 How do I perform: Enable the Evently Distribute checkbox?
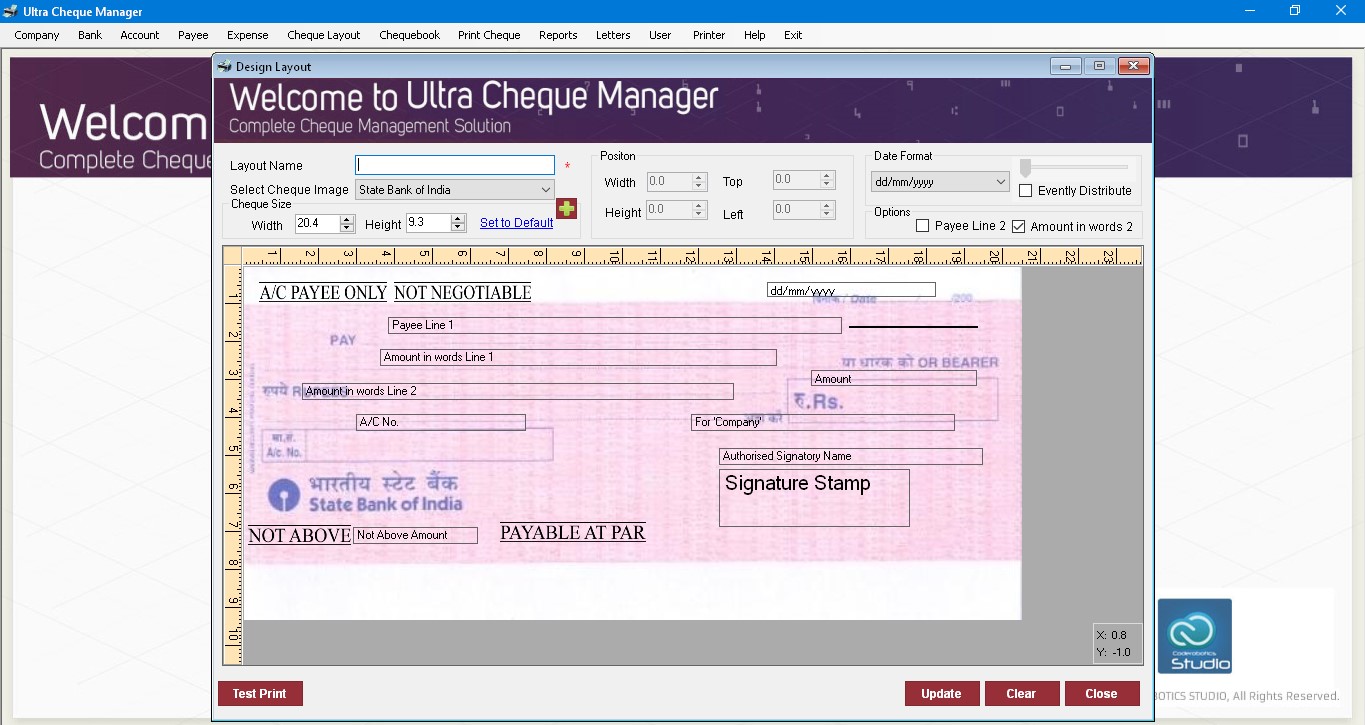1026,190
